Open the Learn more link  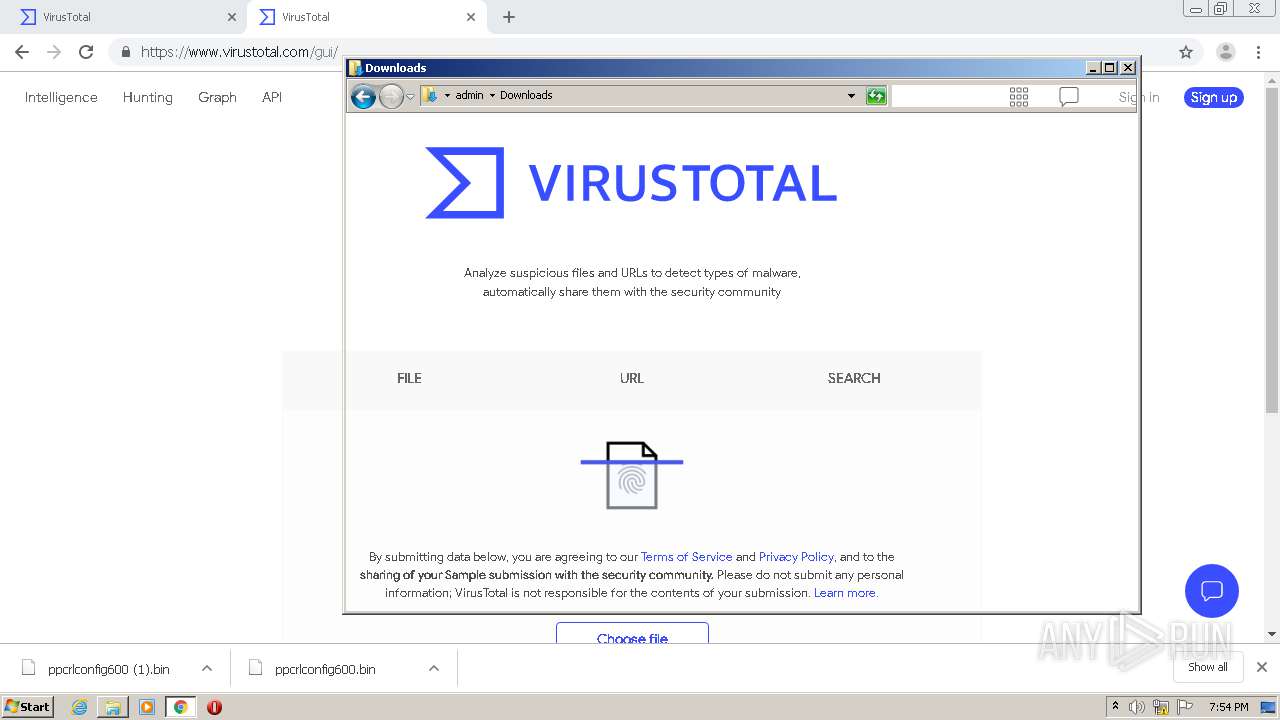[x=844, y=593]
